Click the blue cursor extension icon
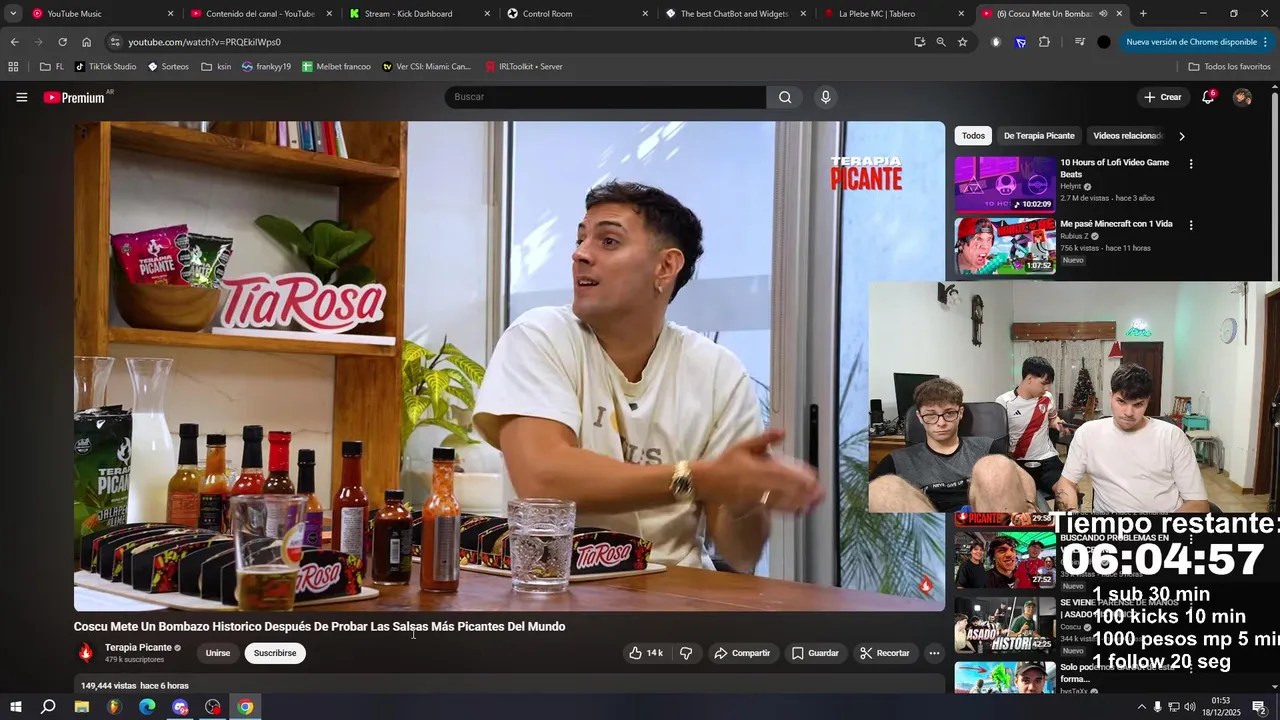1280x720 pixels. point(1020,42)
